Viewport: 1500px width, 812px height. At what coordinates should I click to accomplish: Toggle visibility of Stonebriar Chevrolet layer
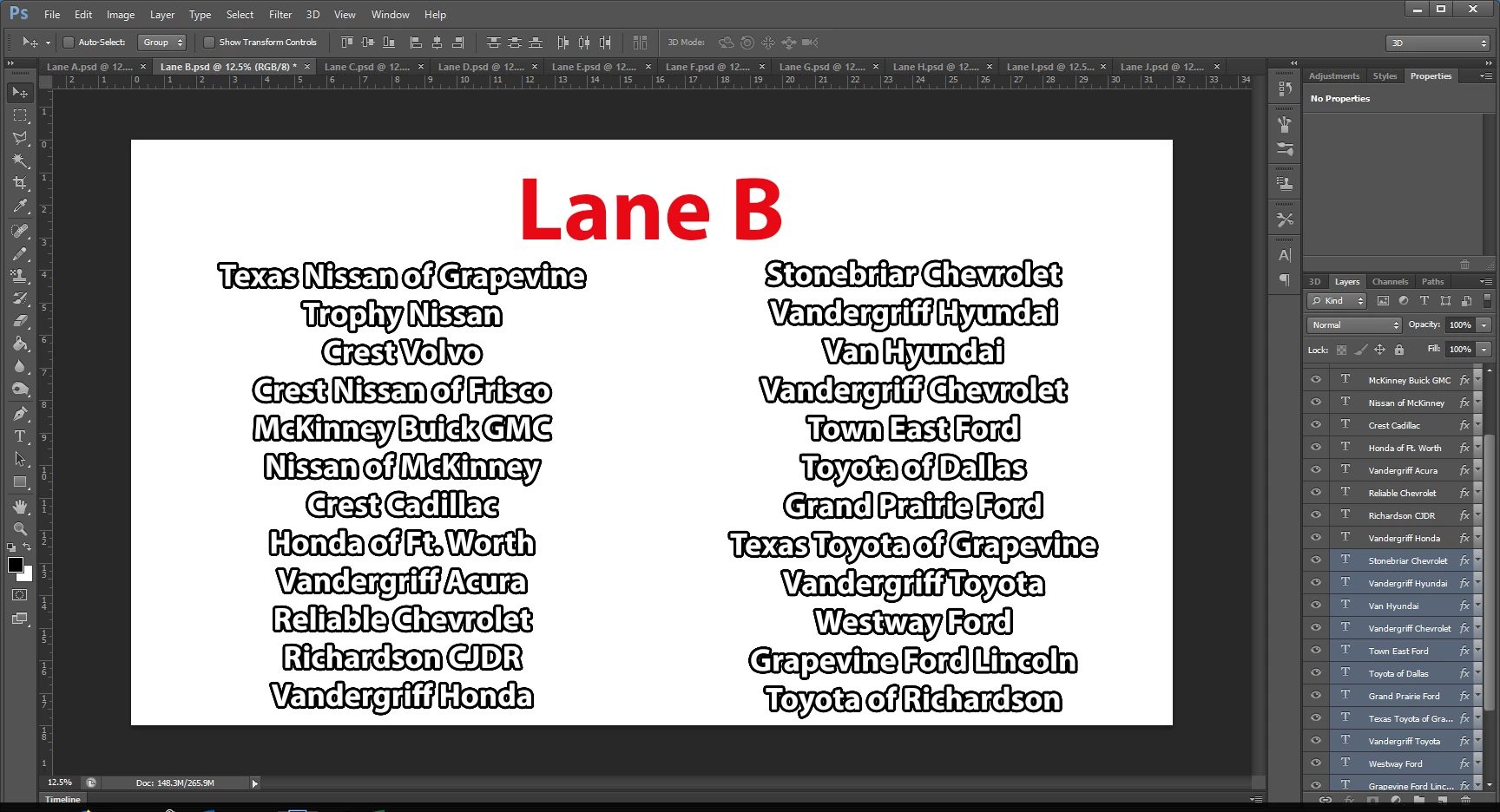1316,560
